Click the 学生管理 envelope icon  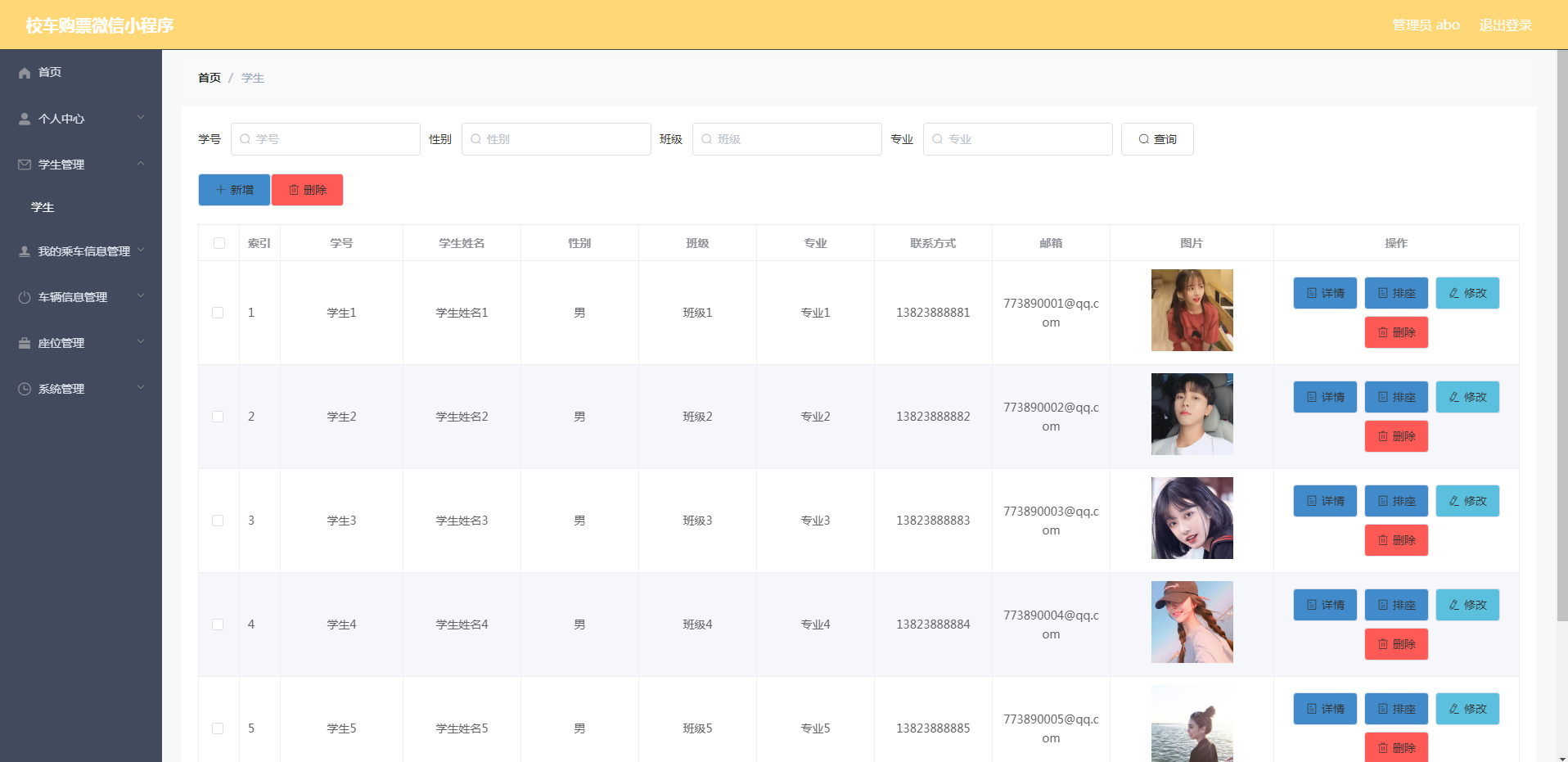pyautogui.click(x=24, y=165)
